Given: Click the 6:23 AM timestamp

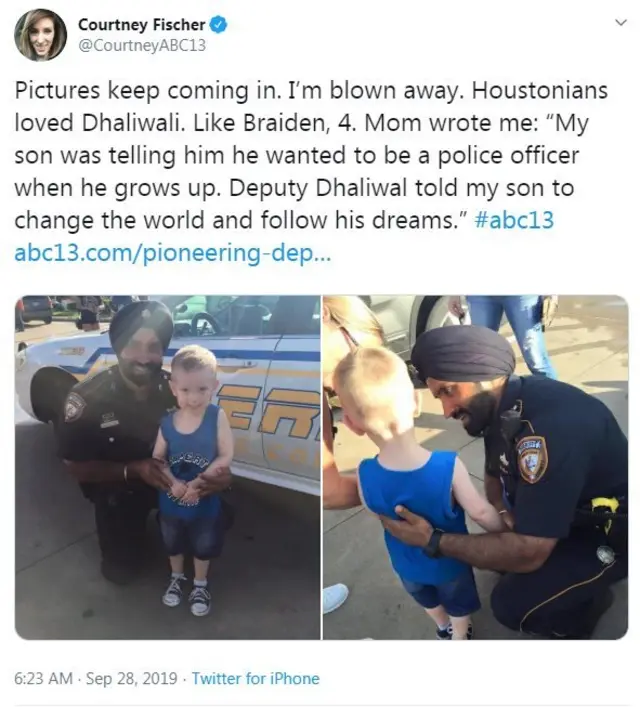Looking at the screenshot, I should click(43, 678).
